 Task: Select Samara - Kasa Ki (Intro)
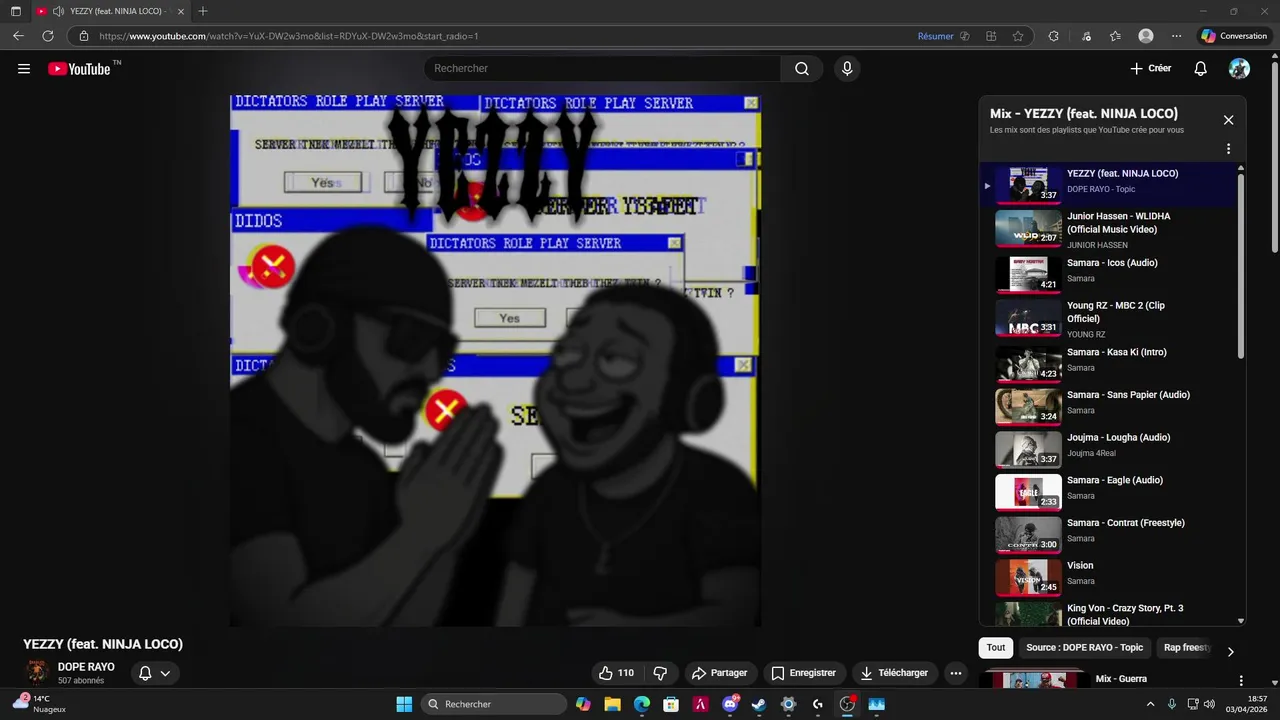click(1108, 362)
